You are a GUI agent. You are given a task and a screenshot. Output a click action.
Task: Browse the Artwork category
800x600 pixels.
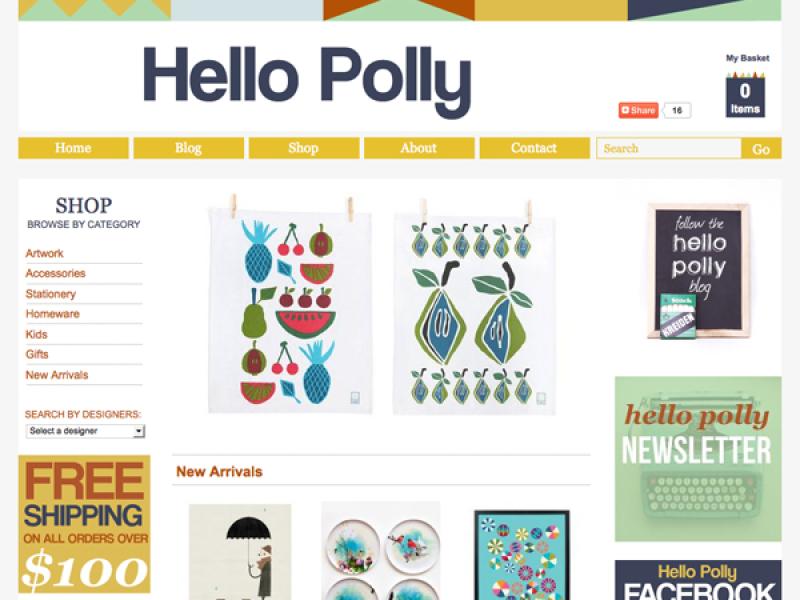pyautogui.click(x=45, y=253)
